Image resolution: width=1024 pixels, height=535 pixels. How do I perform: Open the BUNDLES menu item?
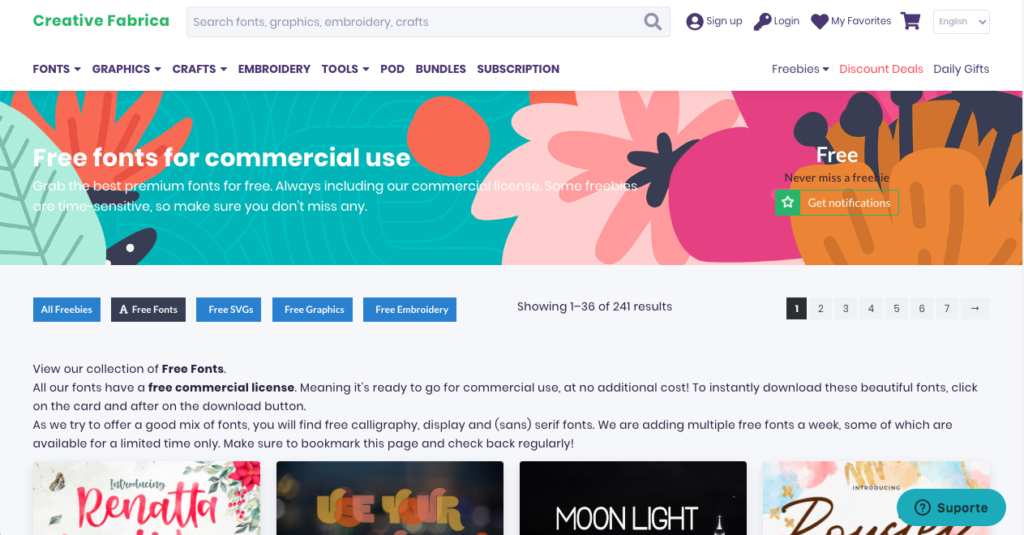click(441, 69)
